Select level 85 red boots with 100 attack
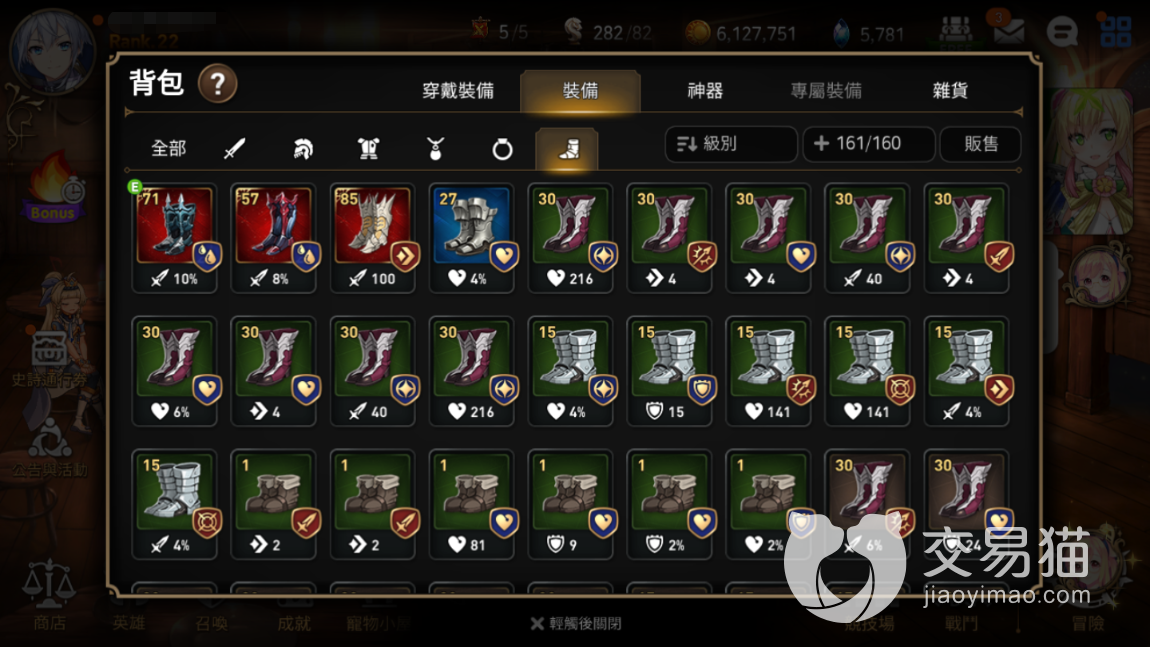 click(x=373, y=238)
